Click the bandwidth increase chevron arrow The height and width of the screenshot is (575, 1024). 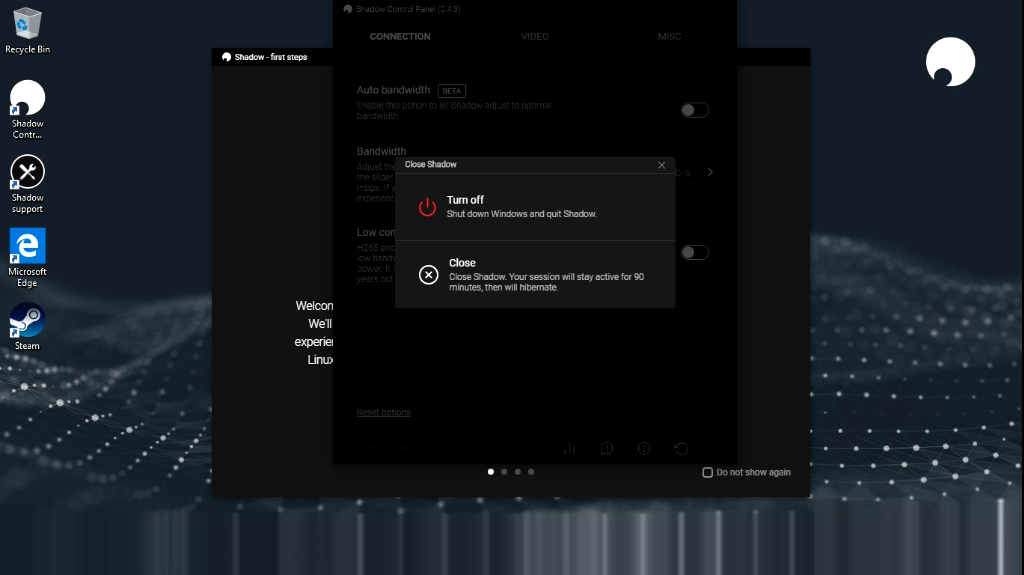pos(710,172)
